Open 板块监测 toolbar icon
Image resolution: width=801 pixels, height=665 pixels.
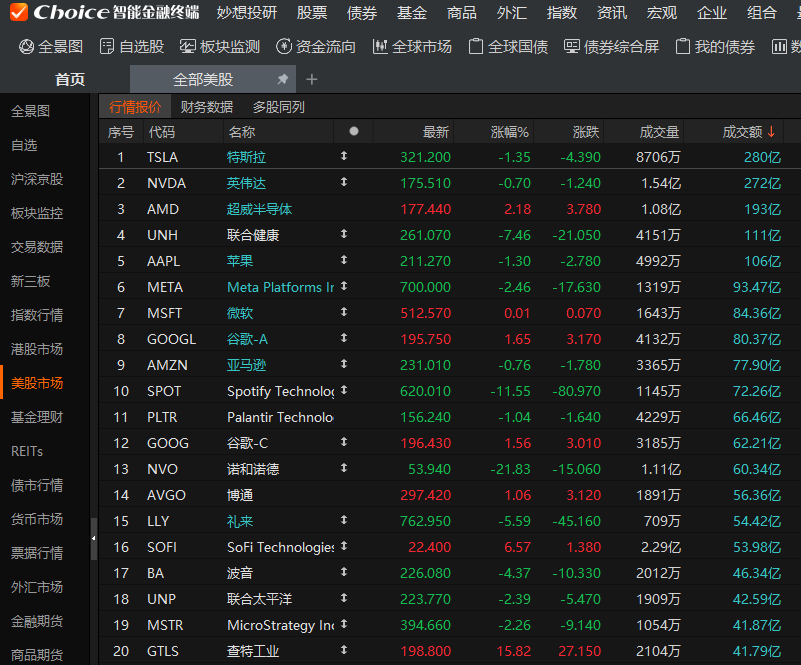pos(187,47)
